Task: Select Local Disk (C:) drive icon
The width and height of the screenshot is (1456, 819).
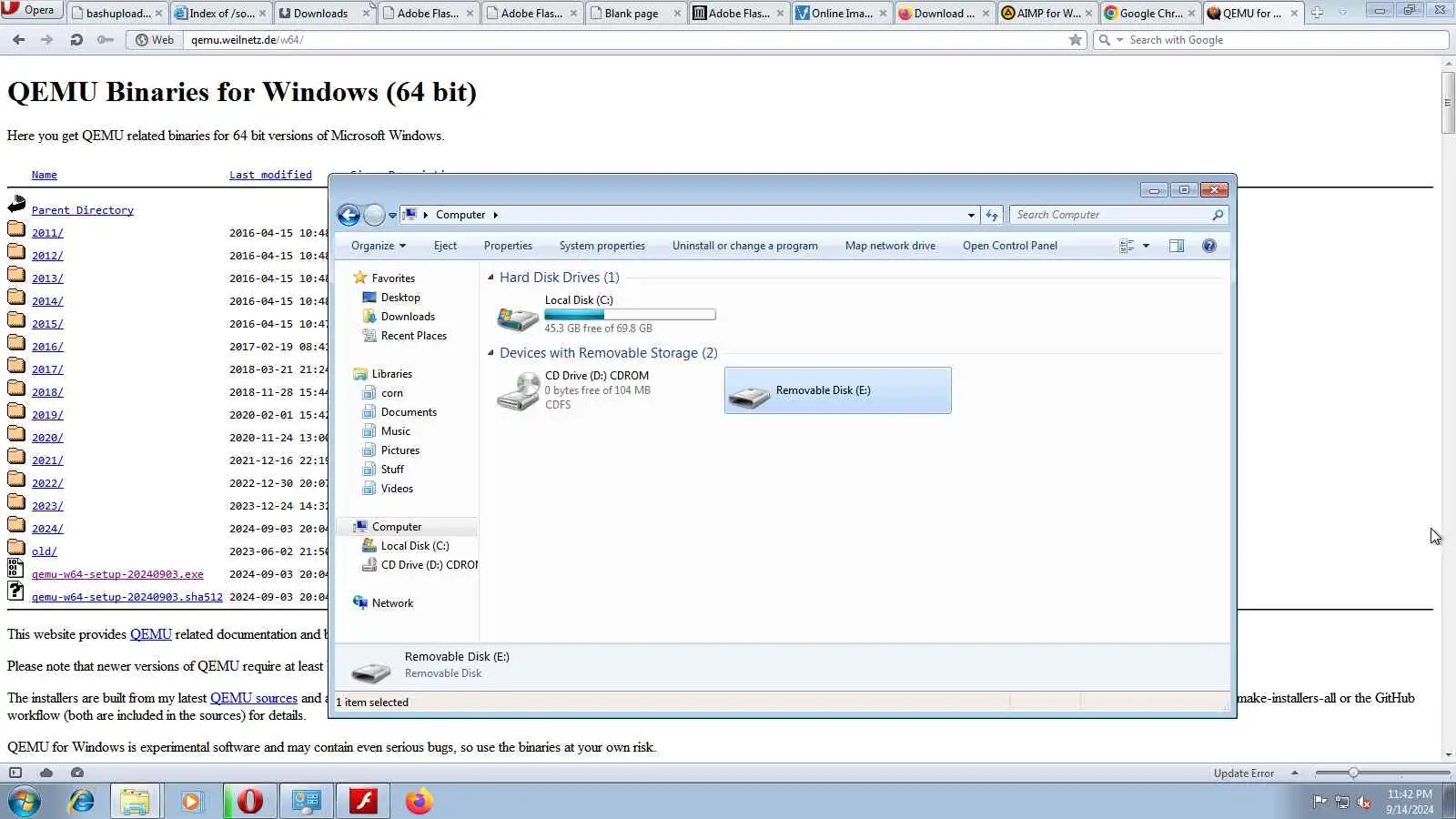Action: point(518,317)
